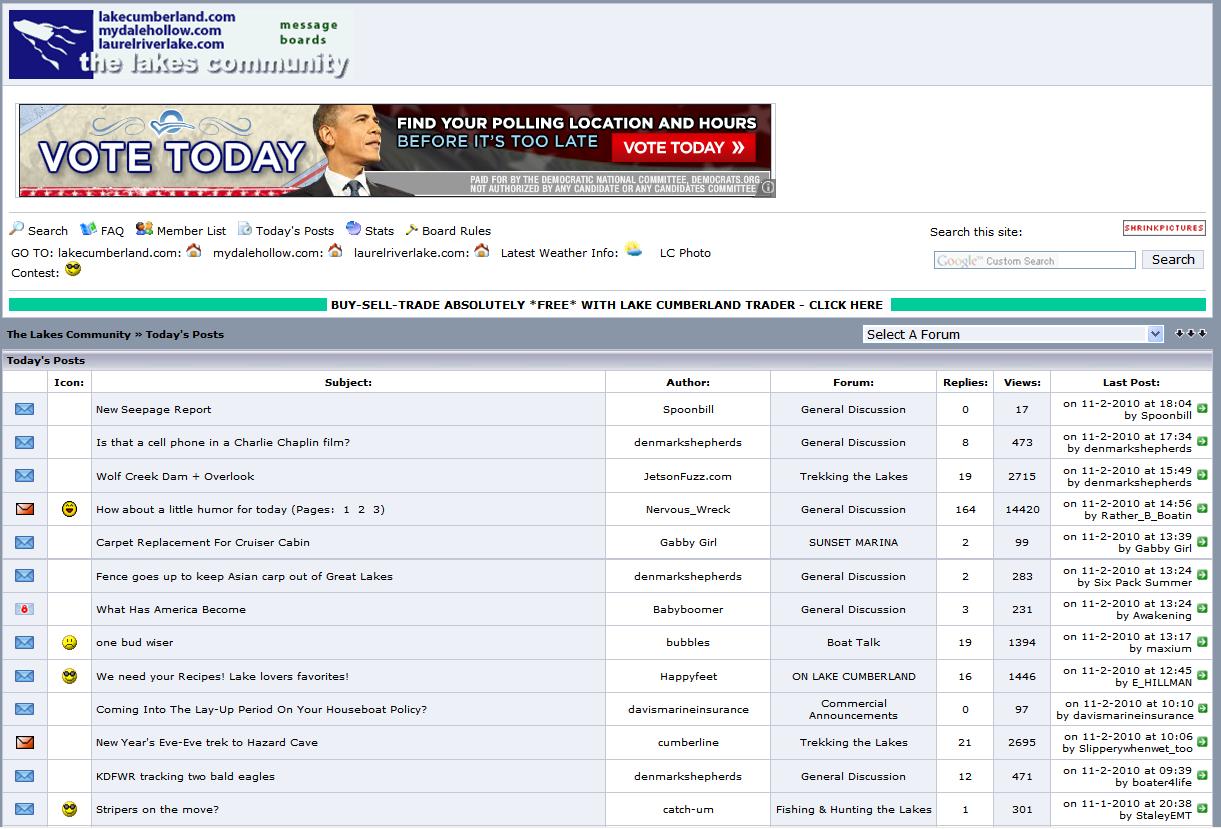This screenshot has height=829, width=1221.
Task: Click last poster StaleyEMT
Action: (x=1164, y=815)
